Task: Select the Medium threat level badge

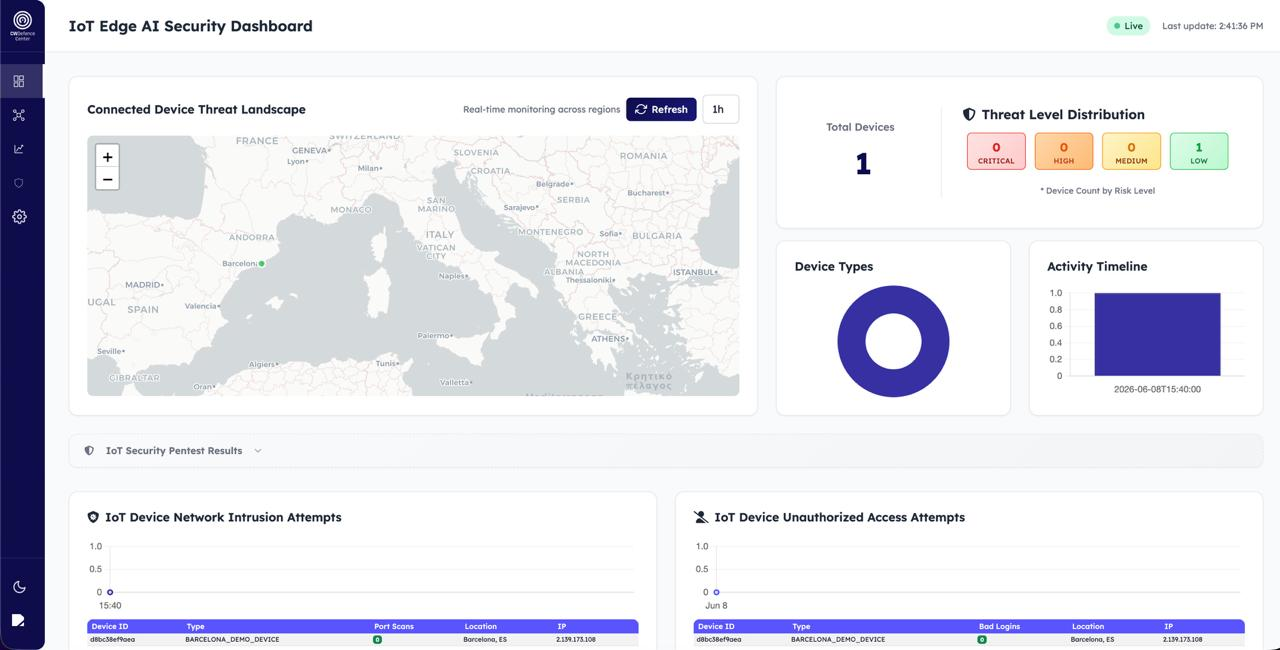Action: click(1131, 151)
